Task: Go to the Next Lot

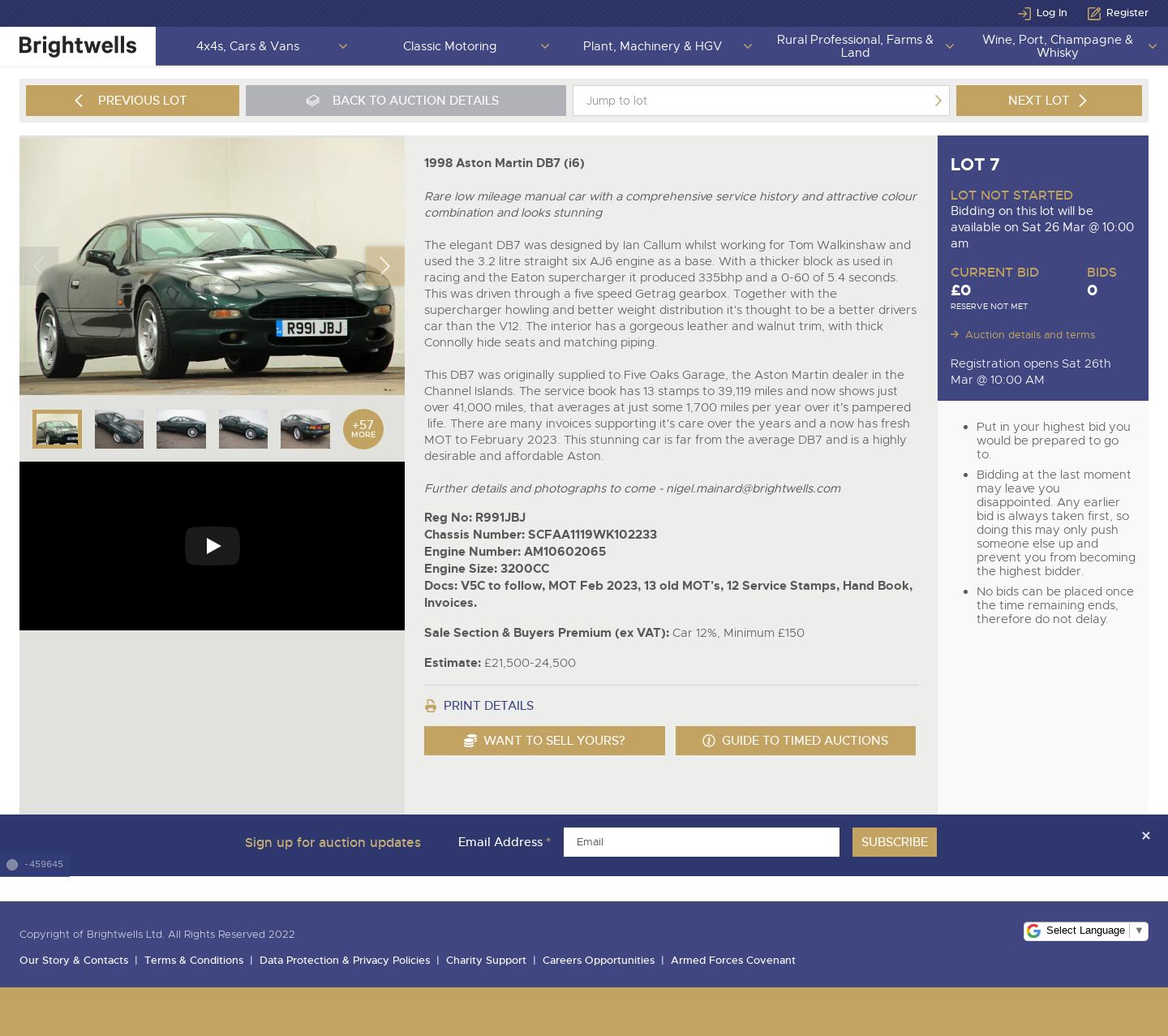Action: point(1049,101)
